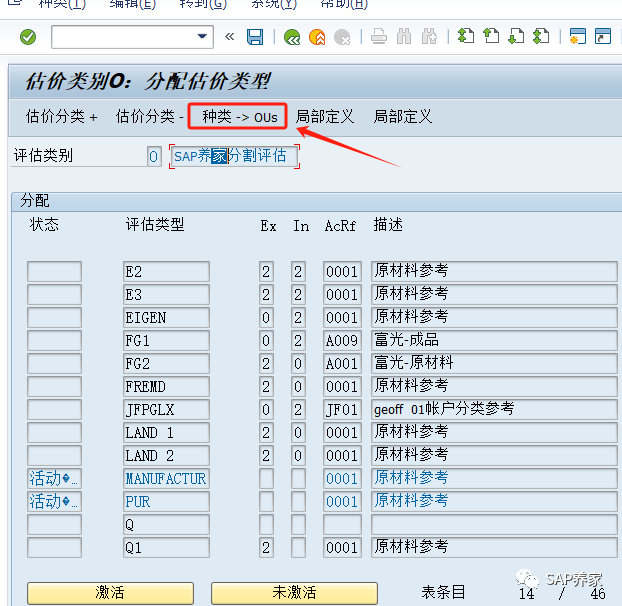The width and height of the screenshot is (622, 606).
Task: Select the E3 valuation type cell
Action: coord(166,295)
